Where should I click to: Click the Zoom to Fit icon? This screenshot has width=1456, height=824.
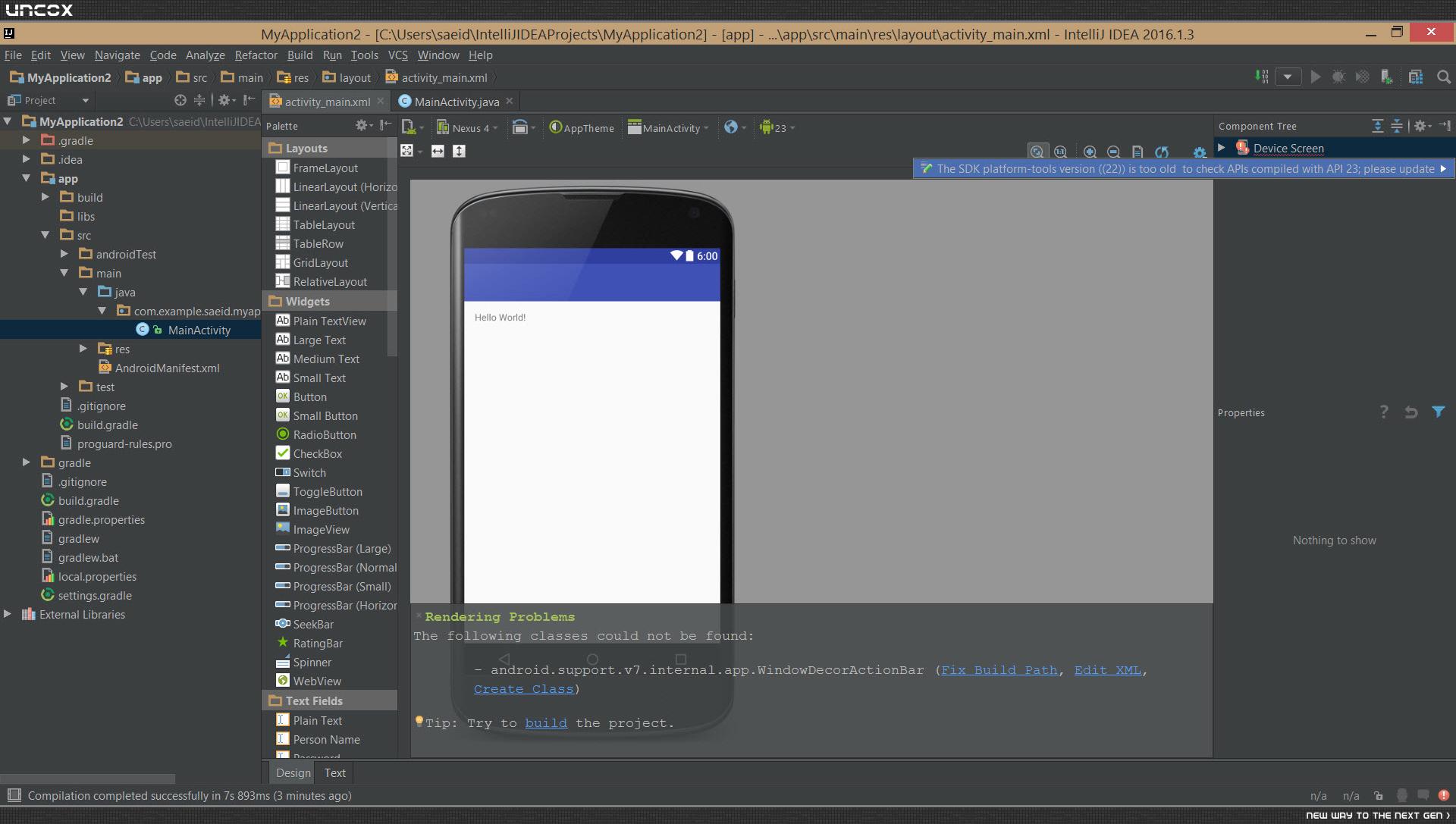[x=1037, y=152]
